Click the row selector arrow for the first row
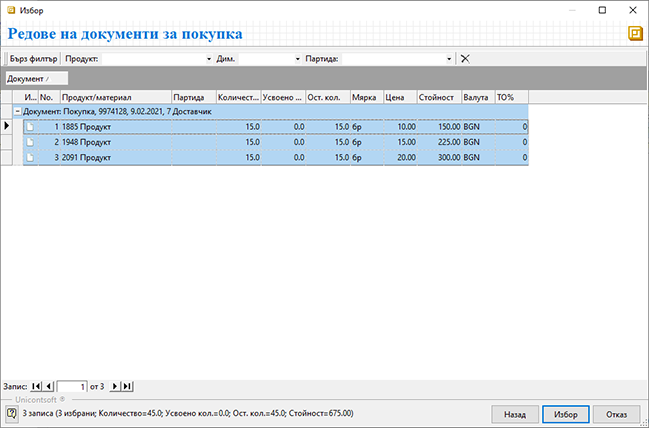This screenshot has height=428, width=649. tap(6, 126)
